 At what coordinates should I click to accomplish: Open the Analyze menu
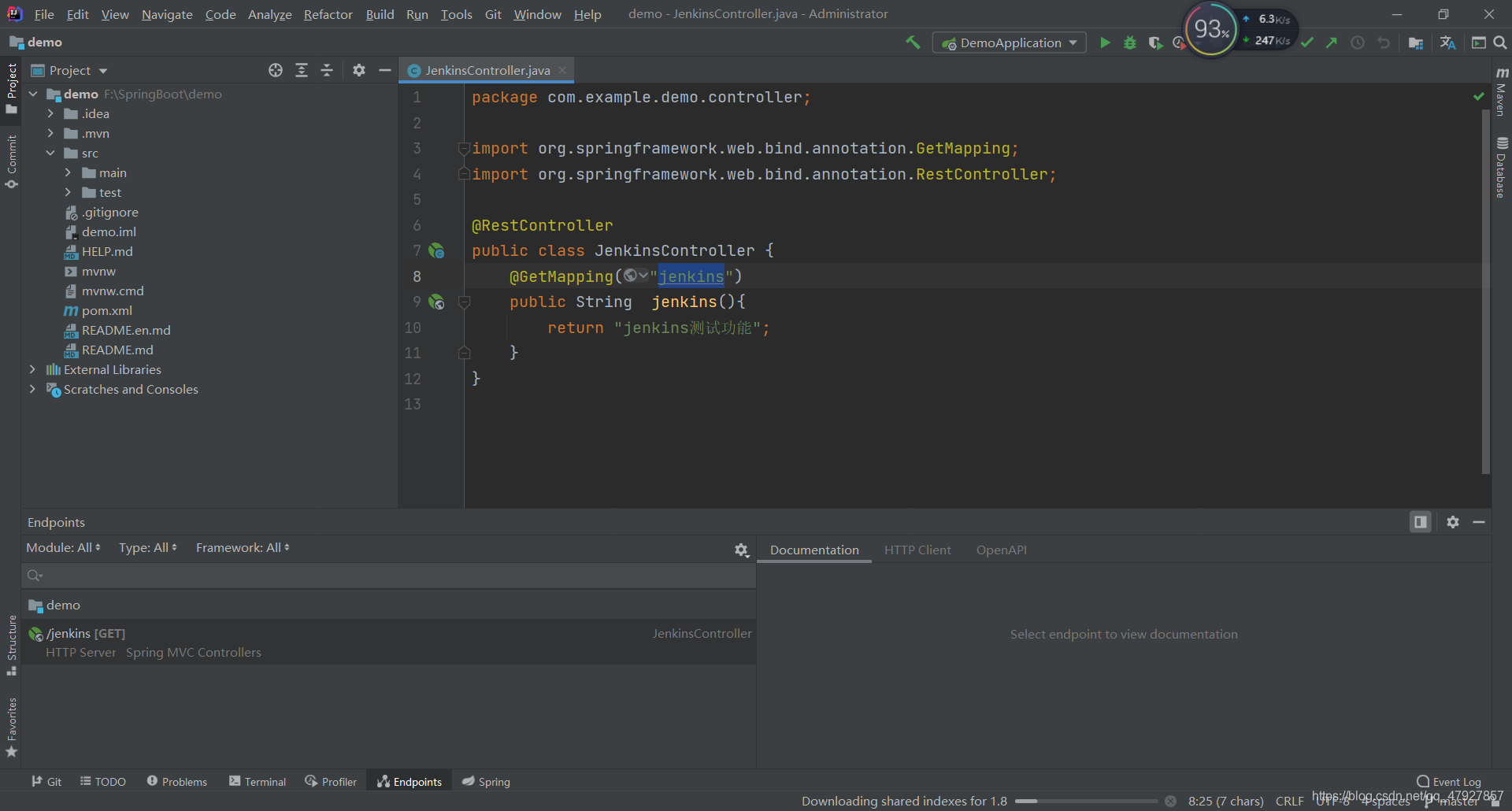[x=269, y=14]
